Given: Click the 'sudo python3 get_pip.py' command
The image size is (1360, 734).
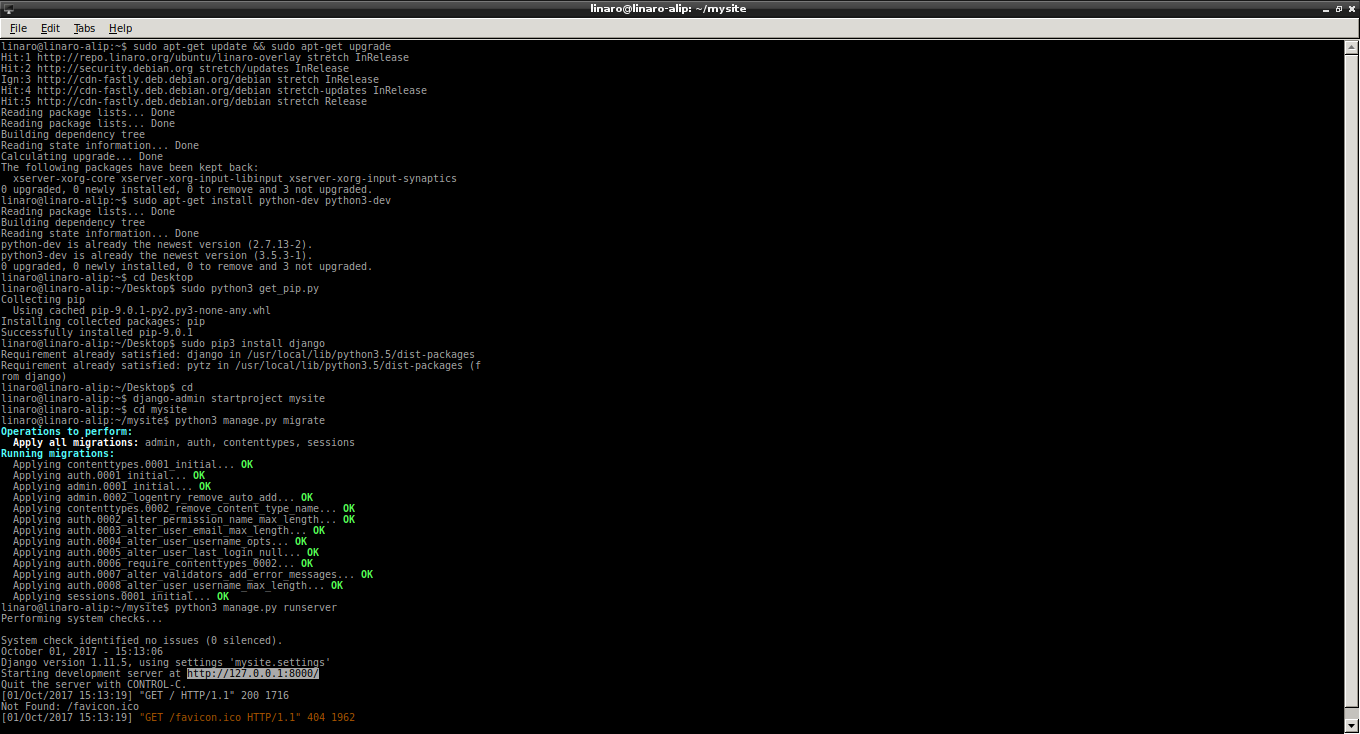Looking at the screenshot, I should [x=250, y=289].
